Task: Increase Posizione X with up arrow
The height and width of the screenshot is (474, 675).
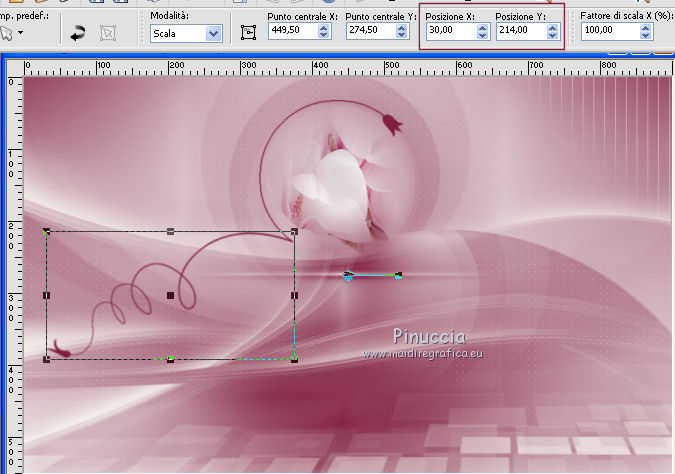Action: point(483,27)
